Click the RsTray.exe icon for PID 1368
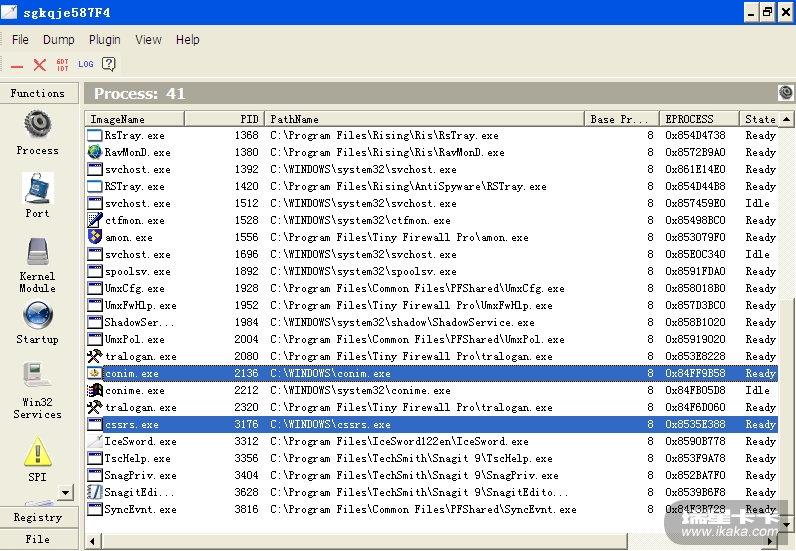The height and width of the screenshot is (551, 796). tap(94, 135)
